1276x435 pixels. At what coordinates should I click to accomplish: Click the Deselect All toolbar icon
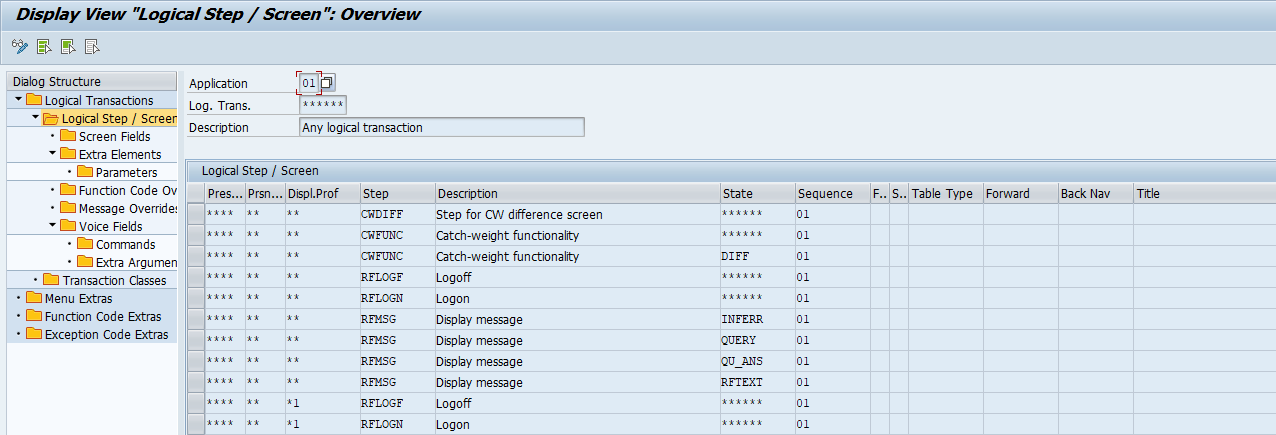[x=92, y=46]
